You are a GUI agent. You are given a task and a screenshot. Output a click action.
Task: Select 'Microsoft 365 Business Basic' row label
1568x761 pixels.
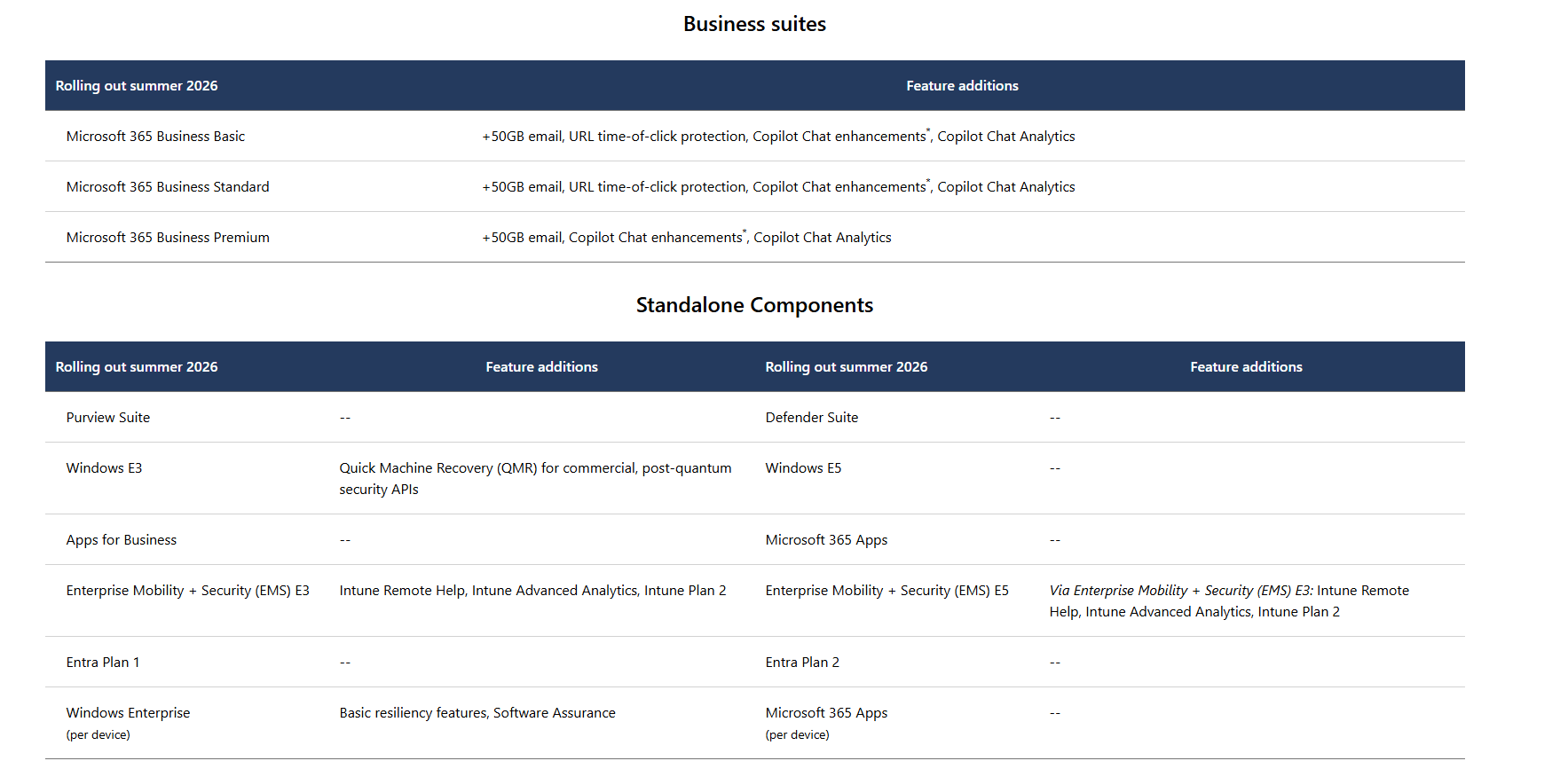155,136
